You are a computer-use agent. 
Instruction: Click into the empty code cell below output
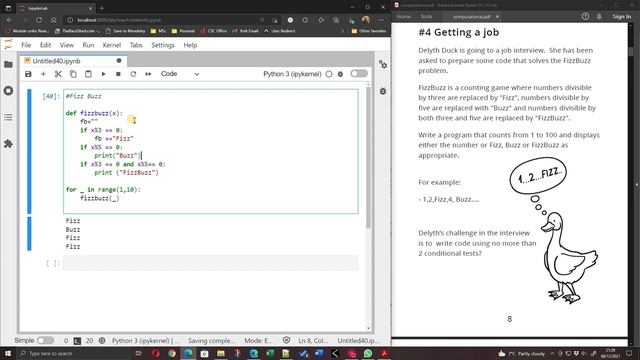click(211, 263)
